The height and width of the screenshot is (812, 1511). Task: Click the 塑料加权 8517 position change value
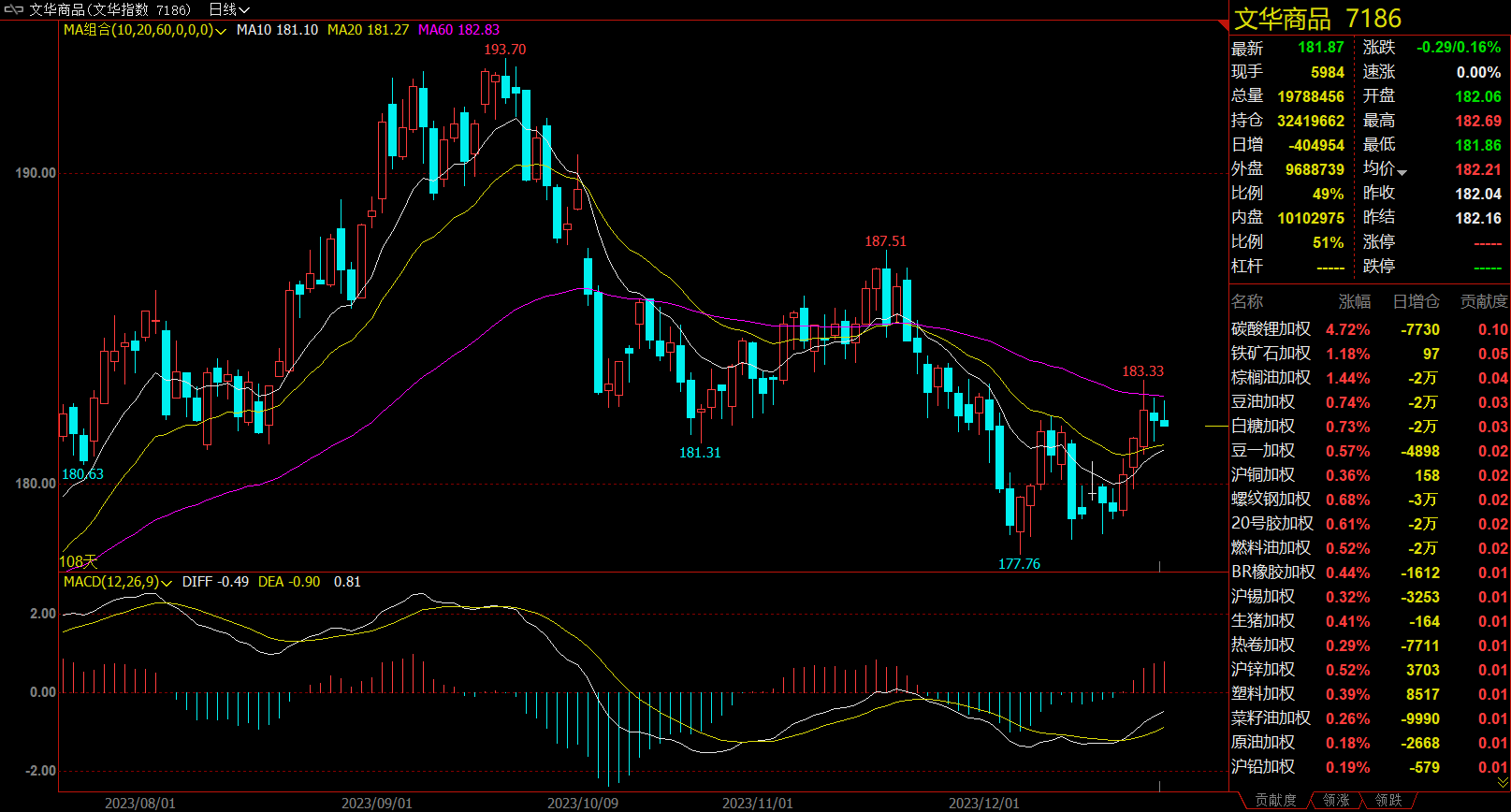click(x=1422, y=694)
